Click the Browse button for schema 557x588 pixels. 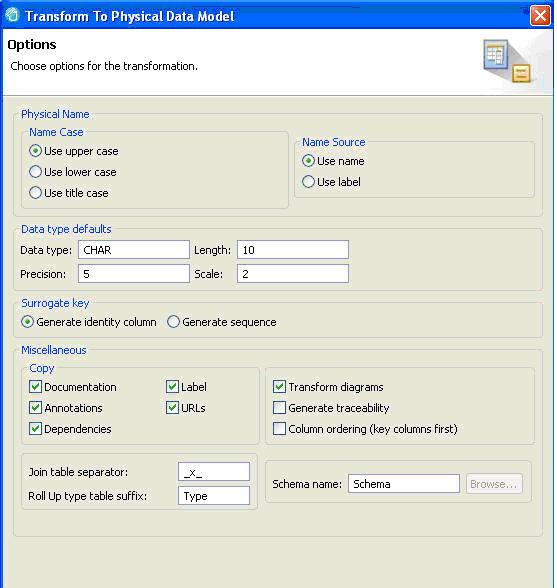pyautogui.click(x=494, y=484)
